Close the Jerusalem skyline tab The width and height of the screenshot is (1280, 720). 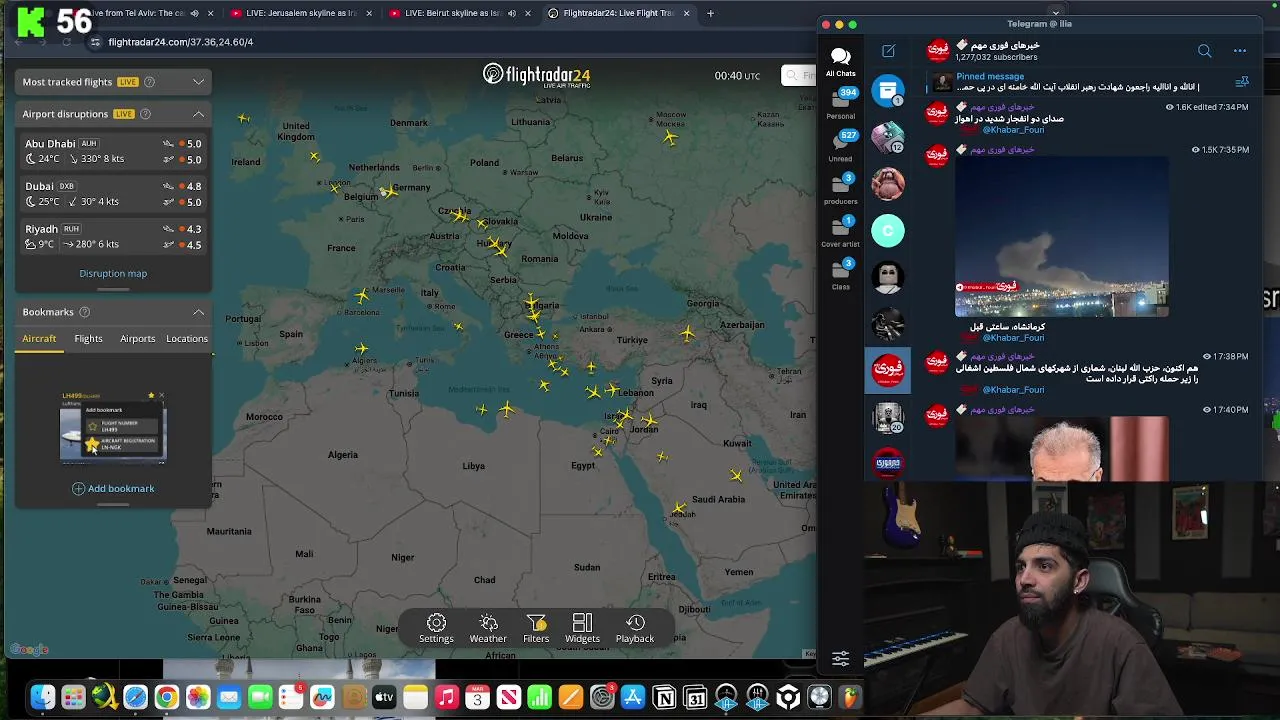369,13
